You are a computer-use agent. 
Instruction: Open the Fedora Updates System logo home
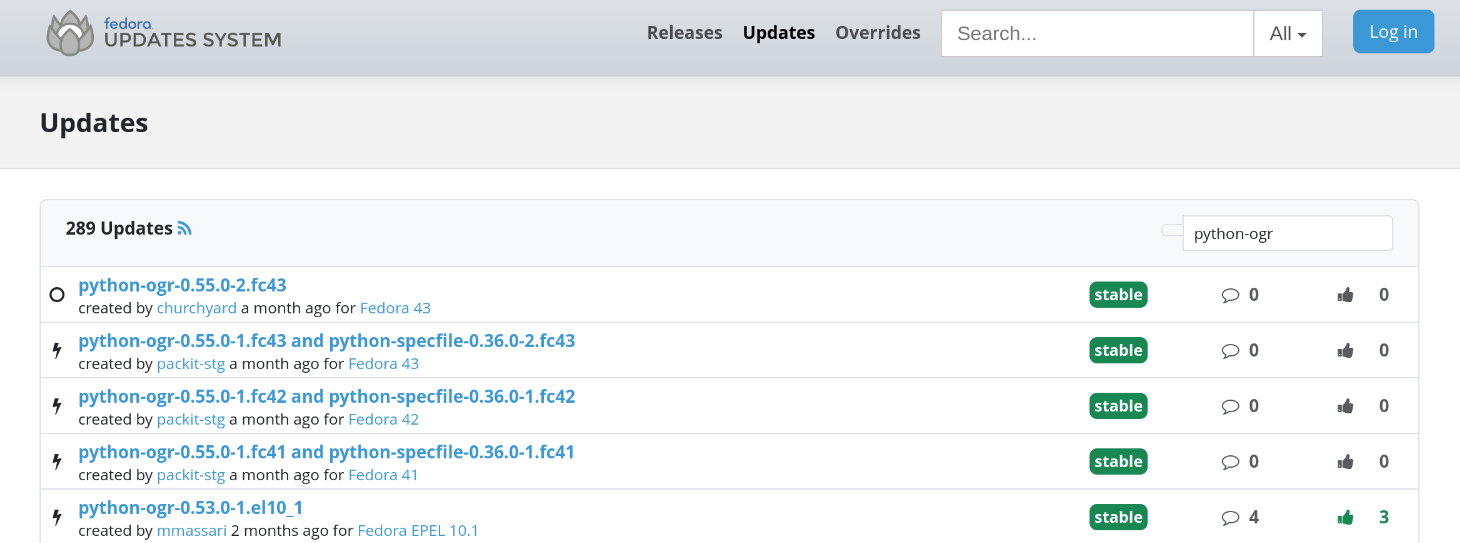pyautogui.click(x=164, y=33)
